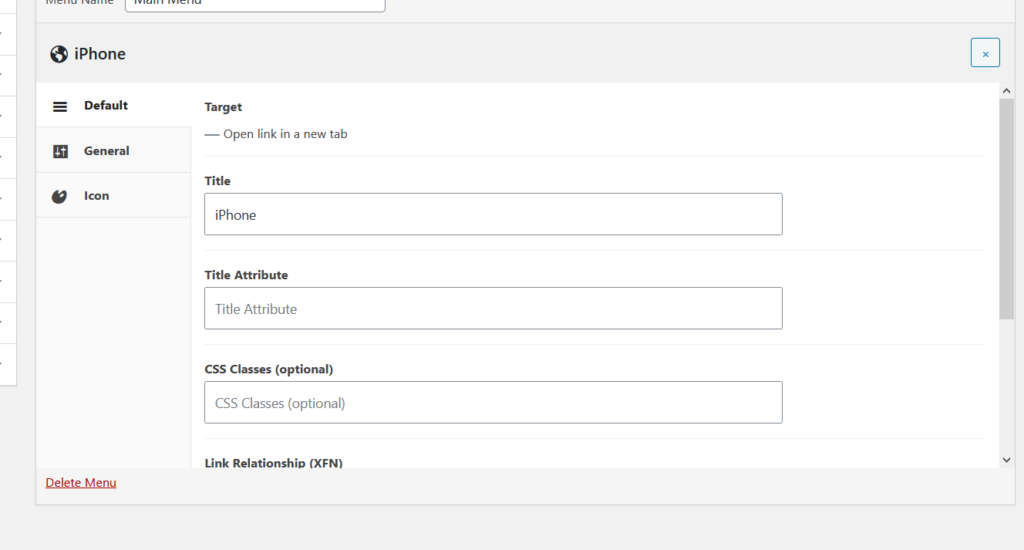Open the Default settings tab
Image resolution: width=1024 pixels, height=550 pixels.
(x=114, y=105)
